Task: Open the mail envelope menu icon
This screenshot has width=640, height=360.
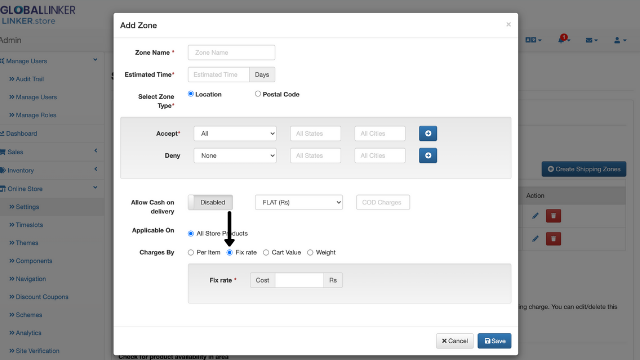Action: [591, 40]
